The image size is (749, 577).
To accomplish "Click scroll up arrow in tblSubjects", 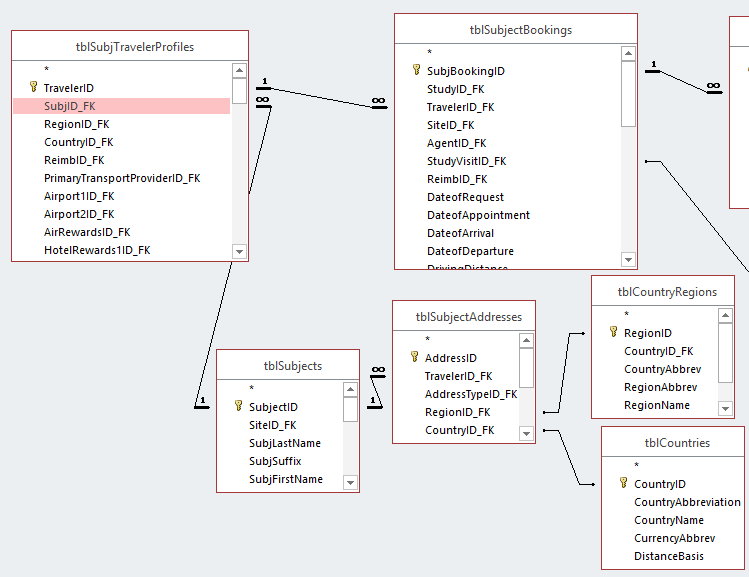I will 351,389.
